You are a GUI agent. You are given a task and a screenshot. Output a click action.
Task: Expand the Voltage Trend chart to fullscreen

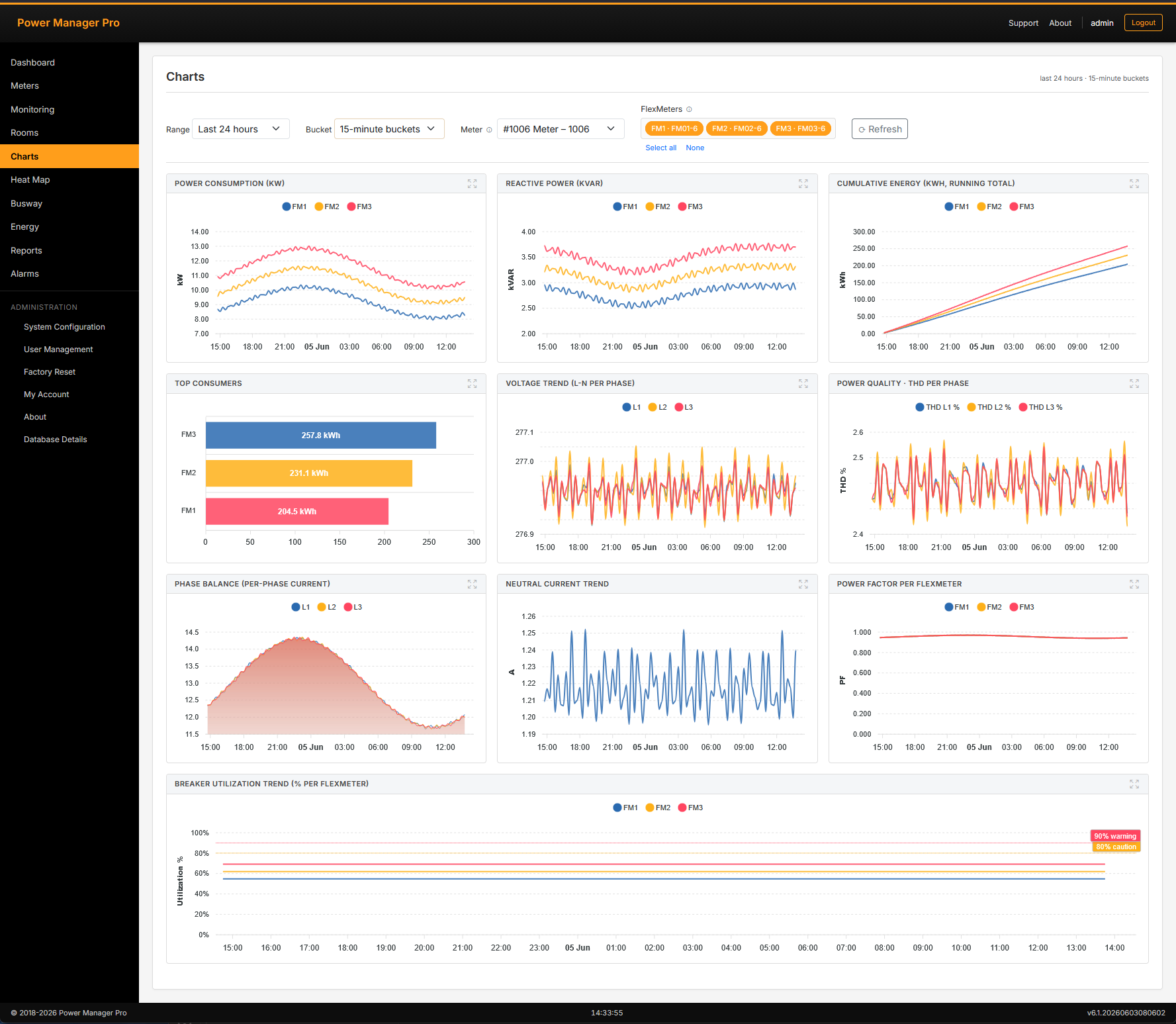coord(803,383)
